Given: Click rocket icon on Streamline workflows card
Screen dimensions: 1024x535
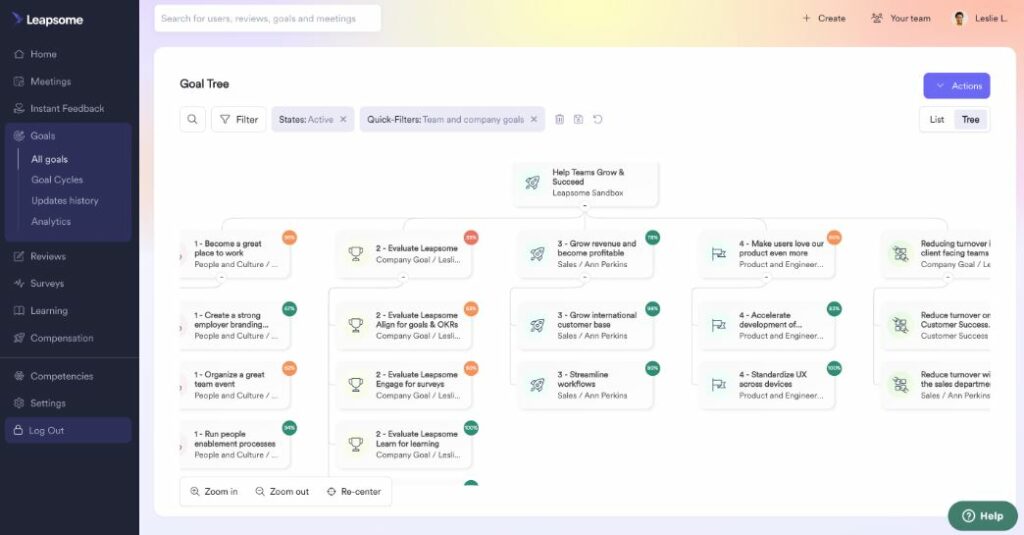Looking at the screenshot, I should click(x=537, y=385).
